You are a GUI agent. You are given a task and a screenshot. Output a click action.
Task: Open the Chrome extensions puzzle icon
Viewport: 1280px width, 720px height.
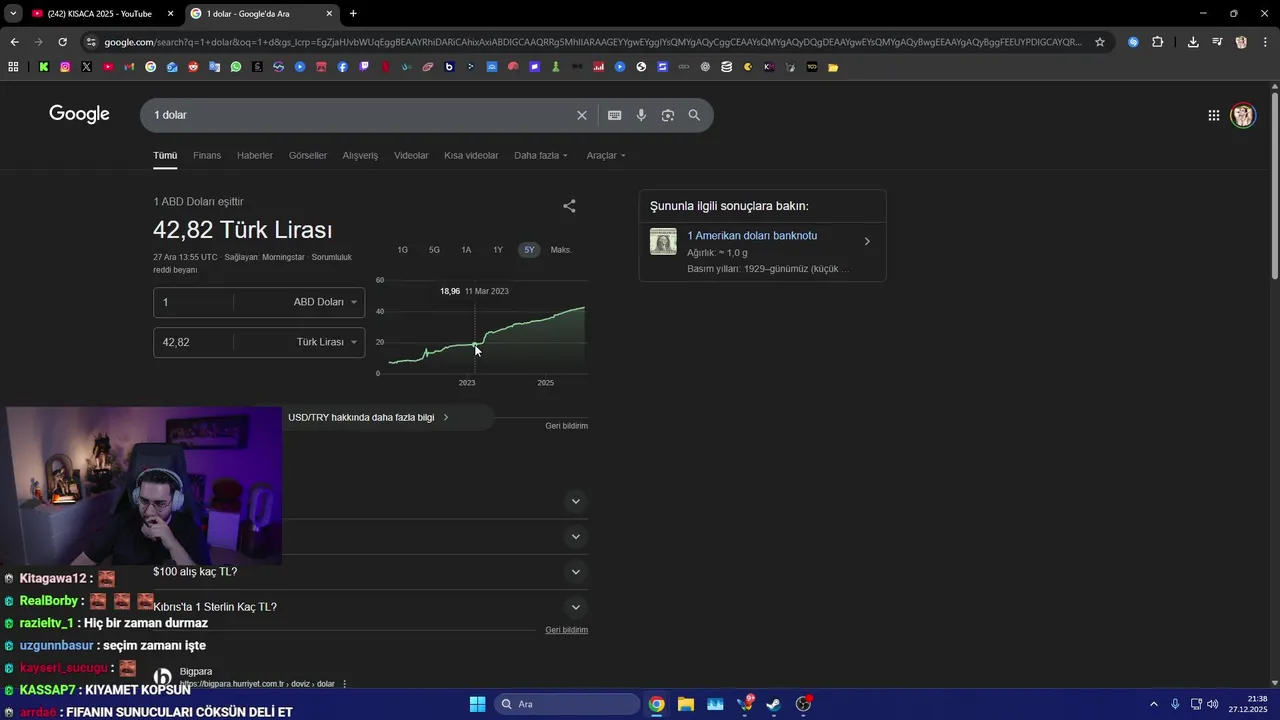pos(1158,42)
